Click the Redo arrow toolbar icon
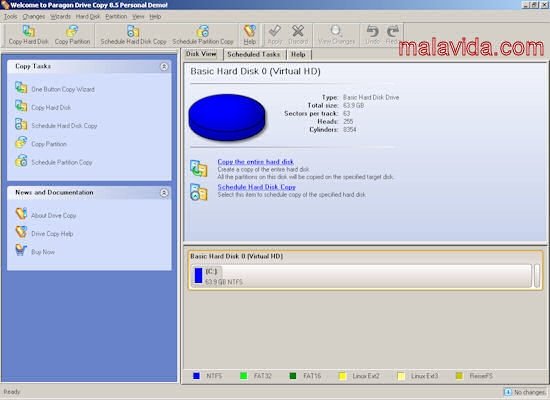This screenshot has width=550, height=400. click(393, 31)
